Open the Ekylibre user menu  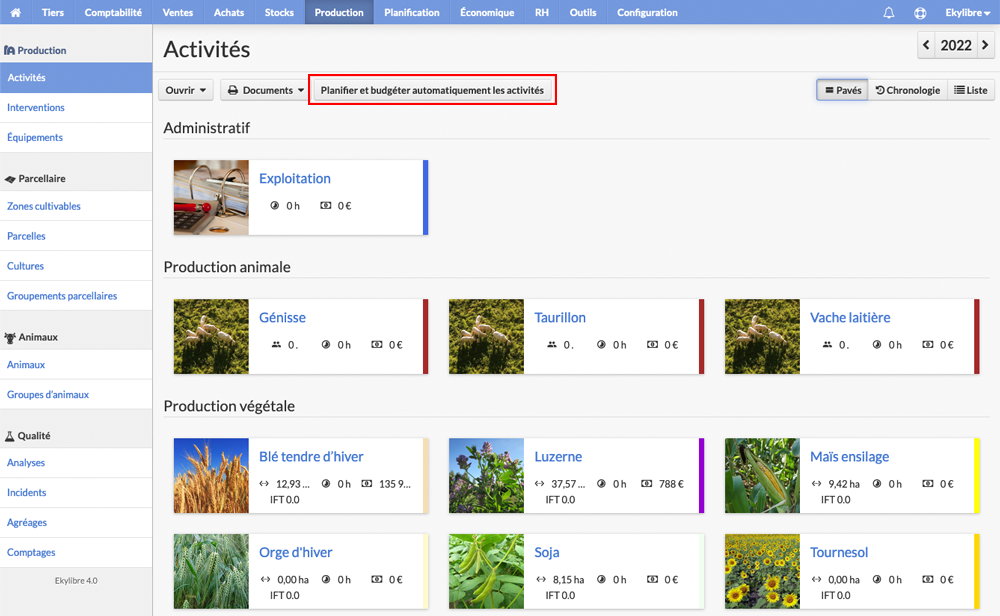[967, 12]
